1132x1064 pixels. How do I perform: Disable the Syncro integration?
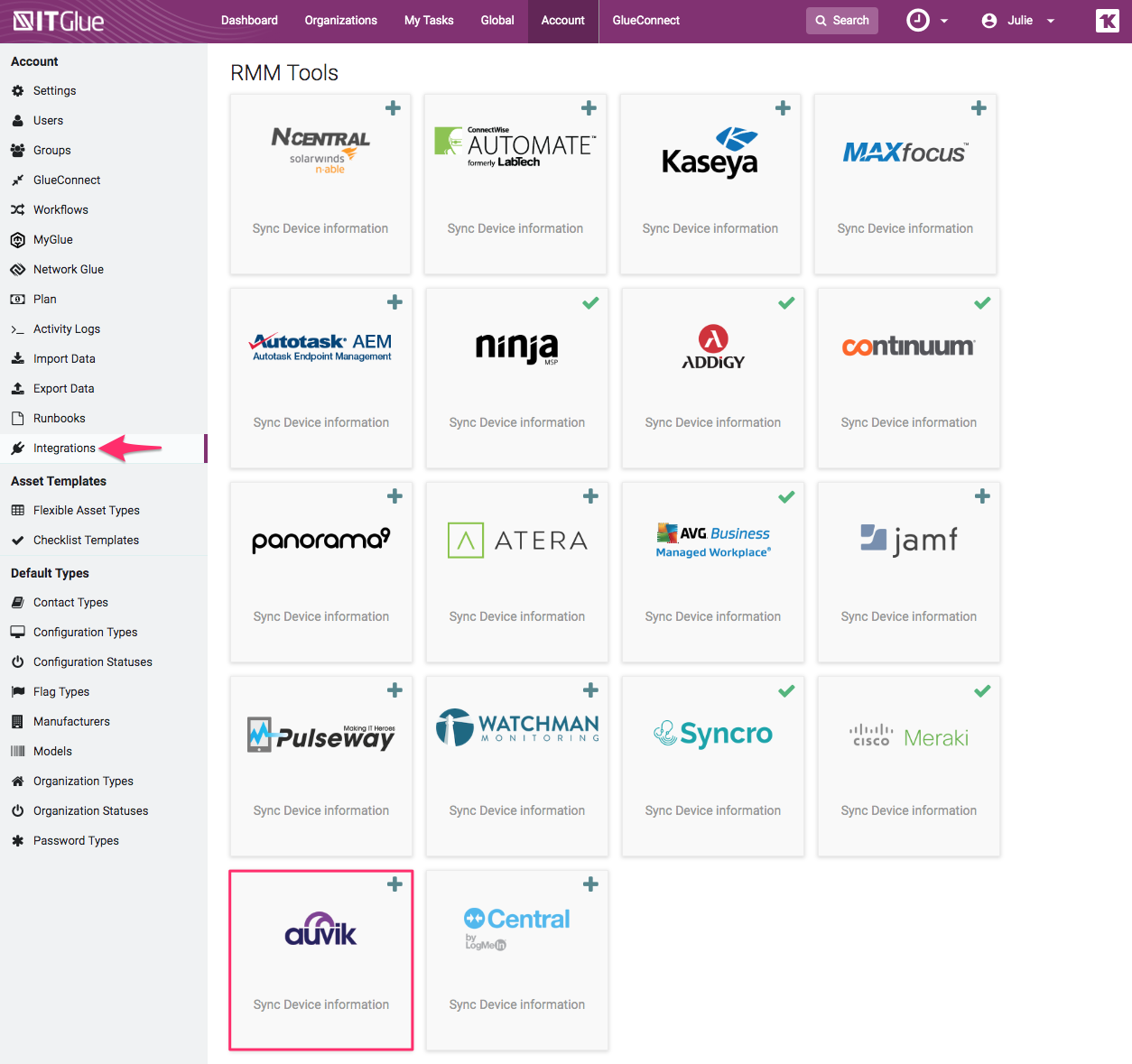[x=785, y=690]
